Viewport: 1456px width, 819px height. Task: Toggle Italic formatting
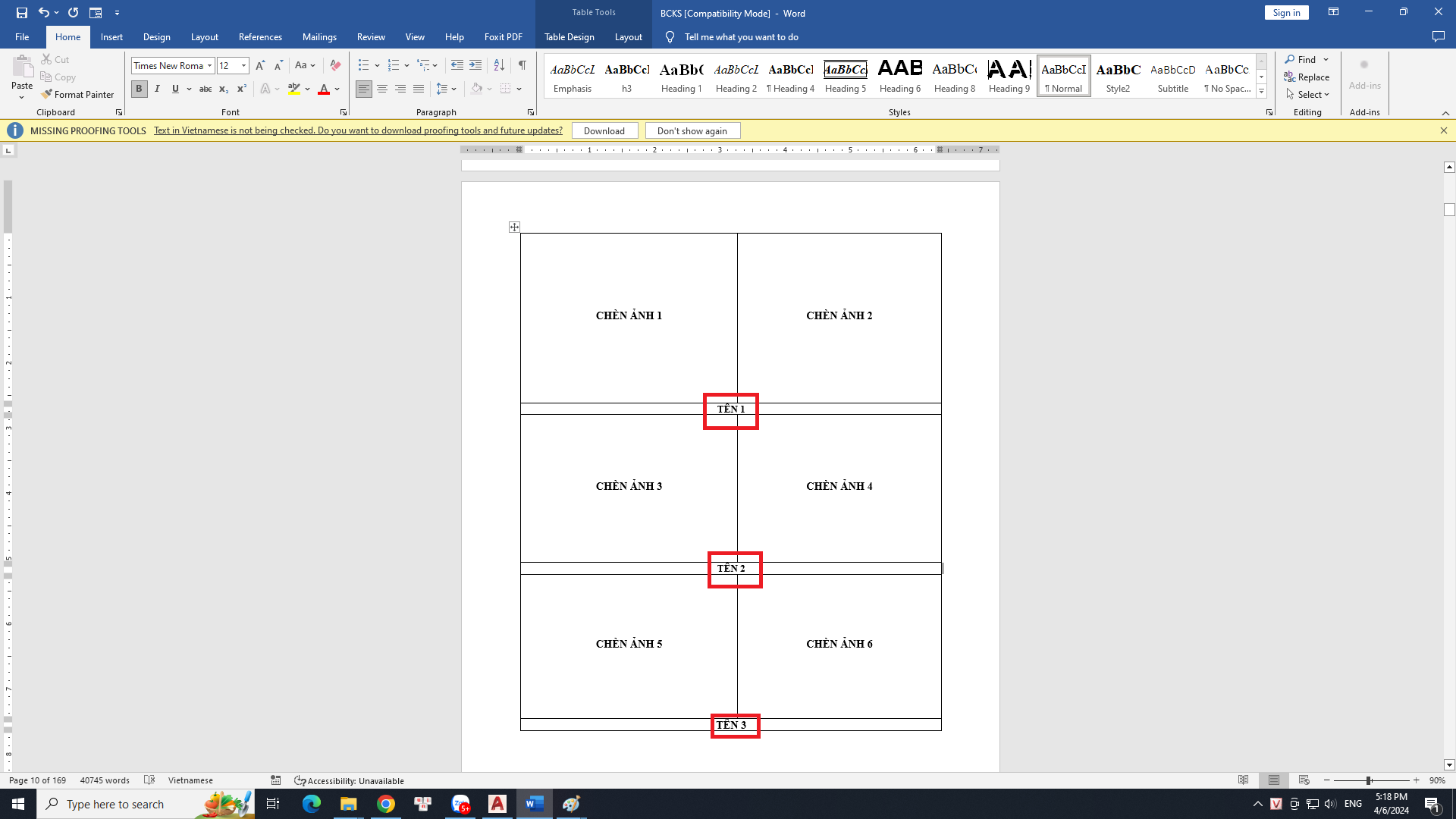pyautogui.click(x=157, y=89)
